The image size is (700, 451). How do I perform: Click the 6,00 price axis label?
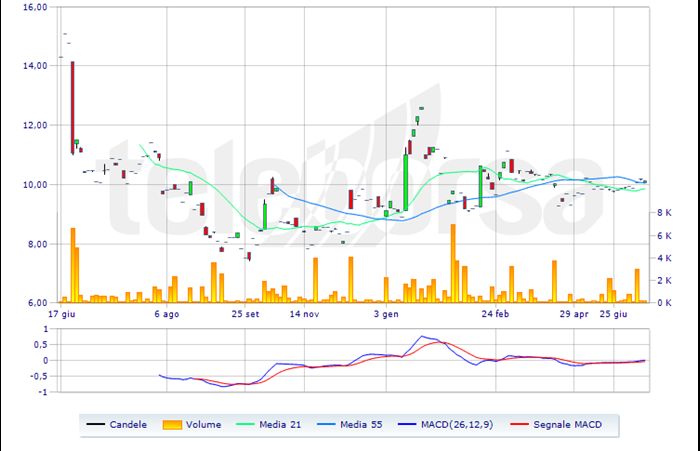pos(37,303)
